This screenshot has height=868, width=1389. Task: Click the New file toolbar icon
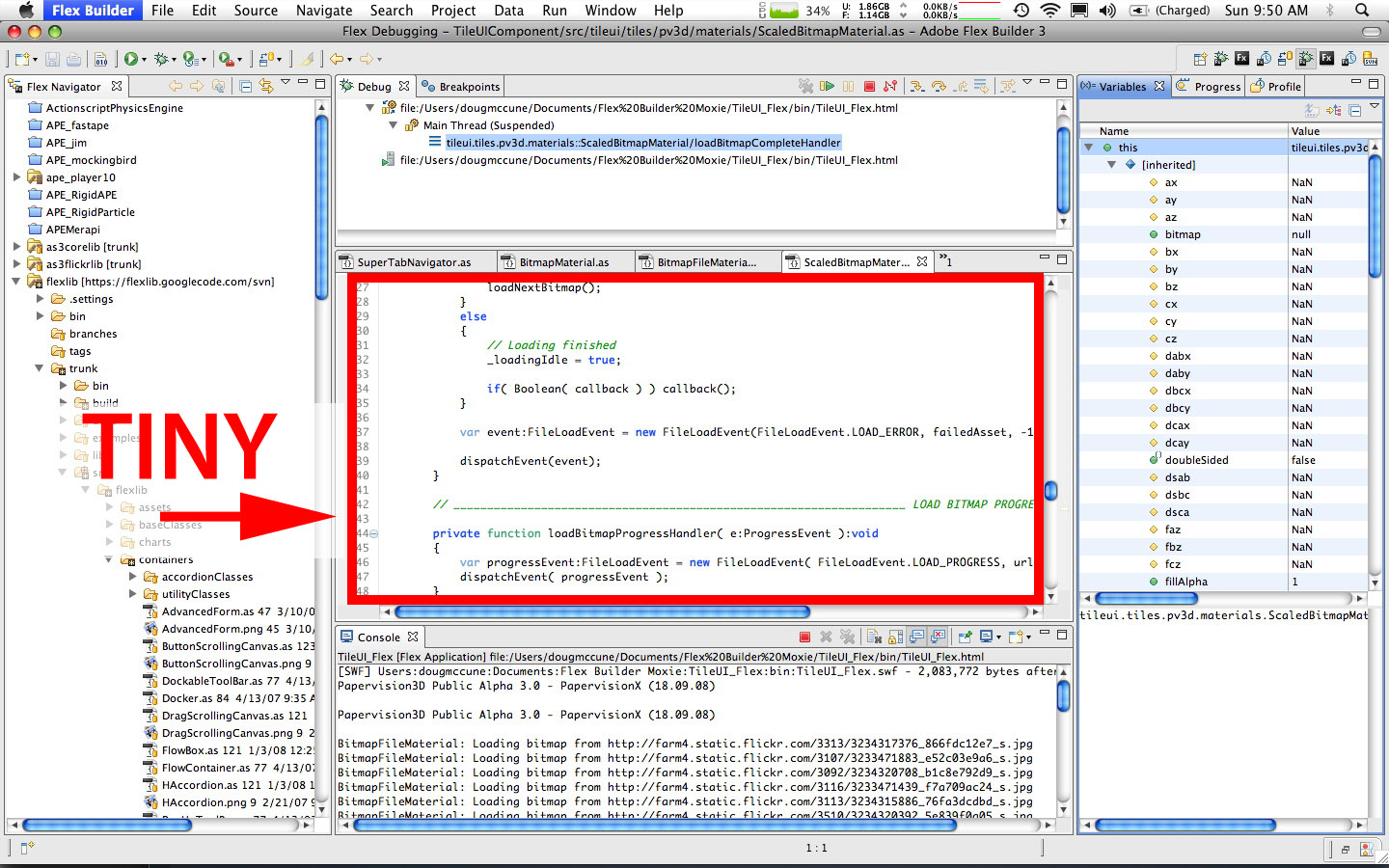tap(21, 59)
